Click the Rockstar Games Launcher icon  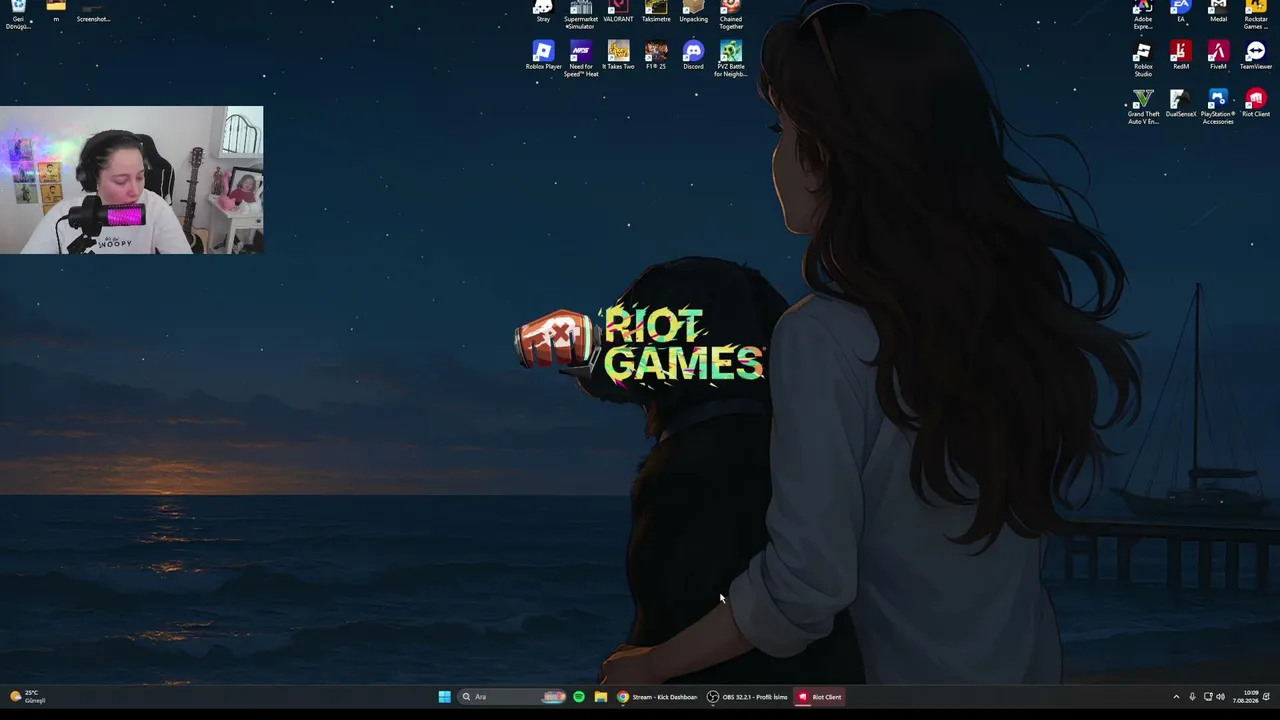[x=1256, y=14]
